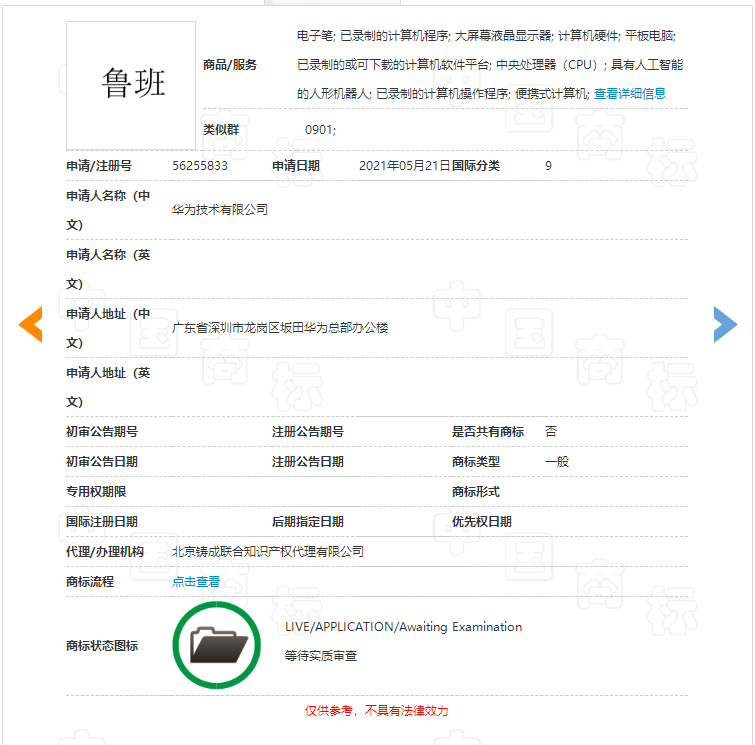Viewport: 755px width, 745px height.
Task: Click the 初审公告期号 label
Action: click(102, 431)
